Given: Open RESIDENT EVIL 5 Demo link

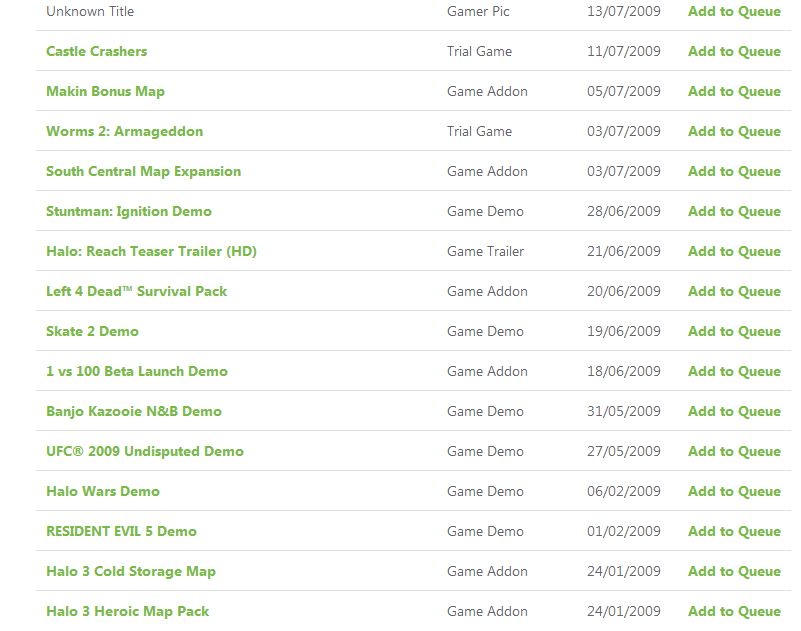Looking at the screenshot, I should pos(121,531).
